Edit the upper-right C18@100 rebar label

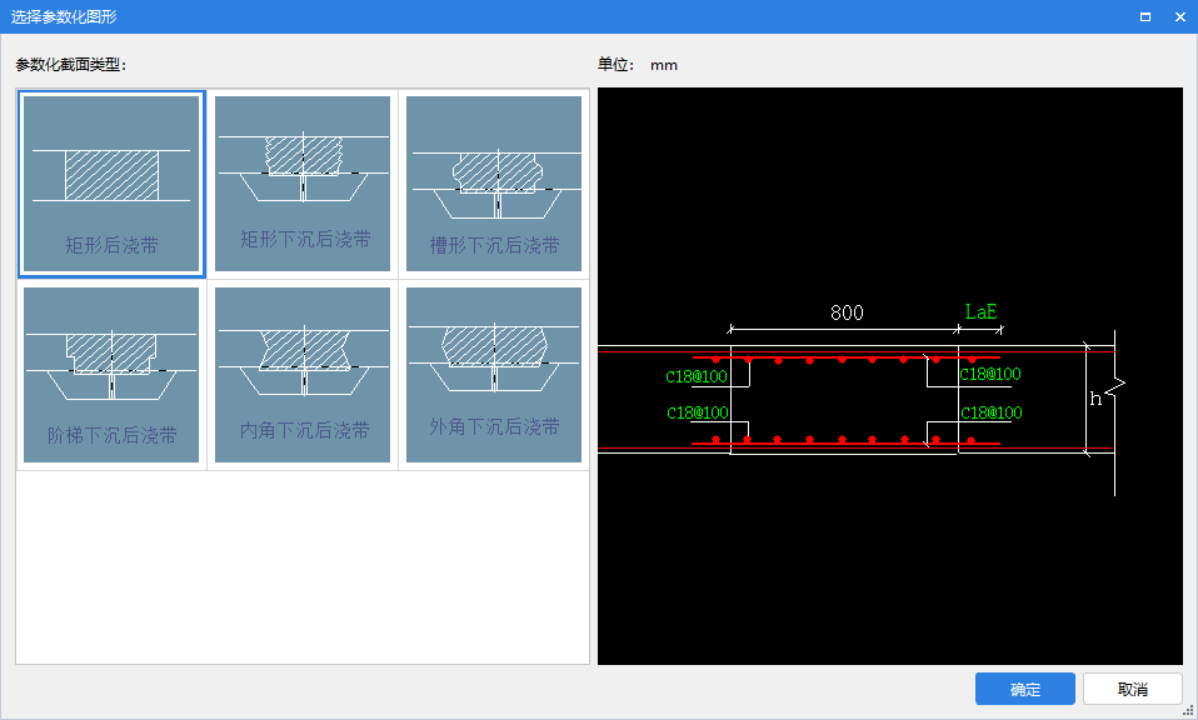990,374
